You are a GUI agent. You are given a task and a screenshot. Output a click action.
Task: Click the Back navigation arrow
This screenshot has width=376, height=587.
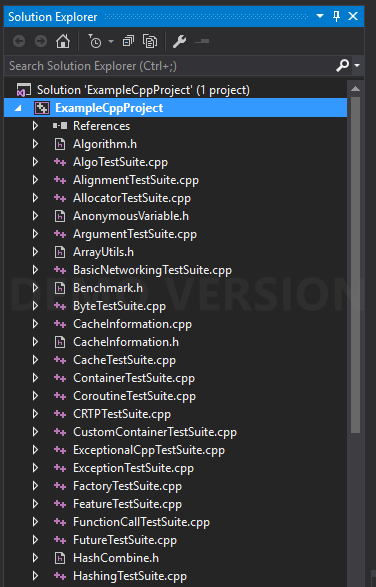19,41
